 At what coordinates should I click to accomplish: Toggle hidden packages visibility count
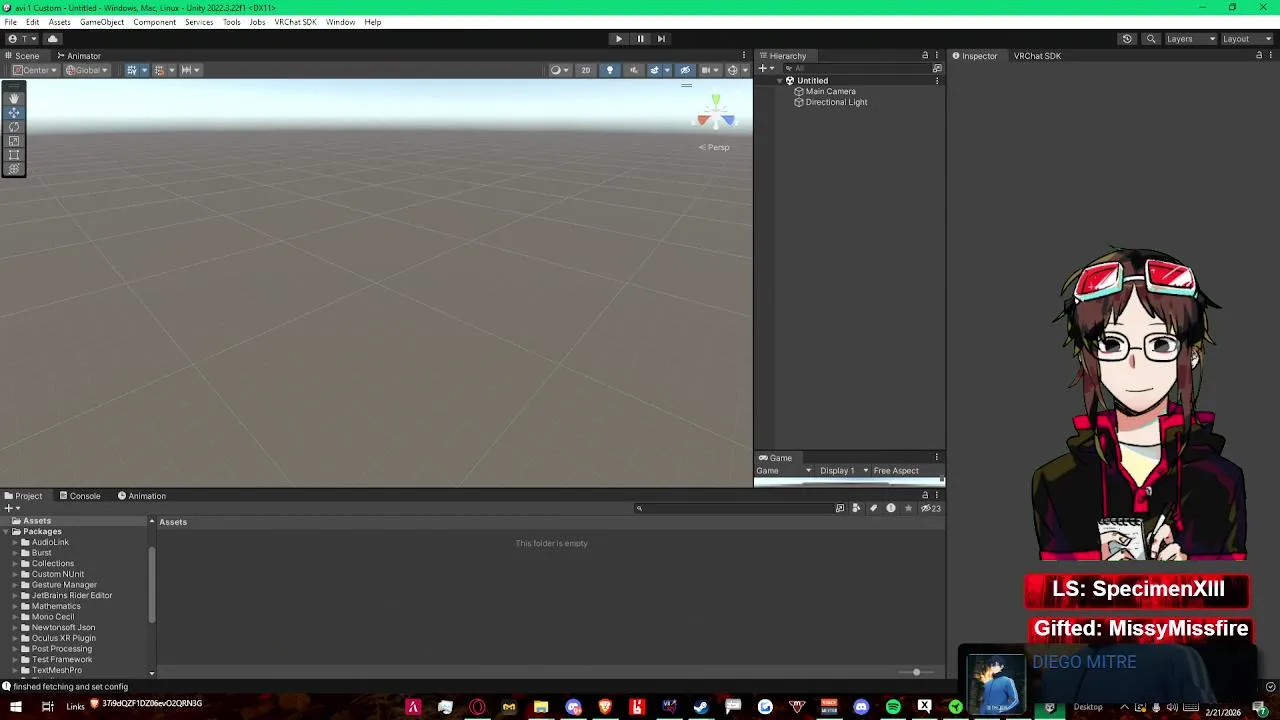(x=930, y=508)
